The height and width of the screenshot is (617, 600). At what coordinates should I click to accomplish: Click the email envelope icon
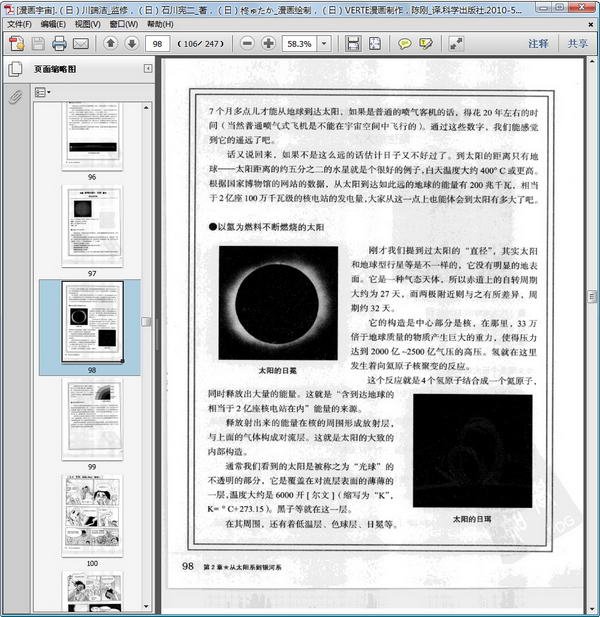pos(81,43)
